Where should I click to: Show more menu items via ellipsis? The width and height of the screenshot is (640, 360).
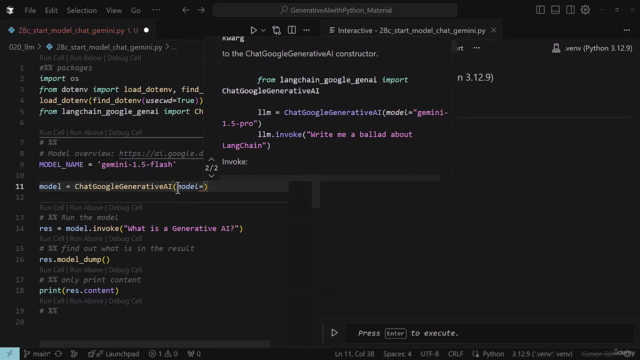[x=156, y=10]
